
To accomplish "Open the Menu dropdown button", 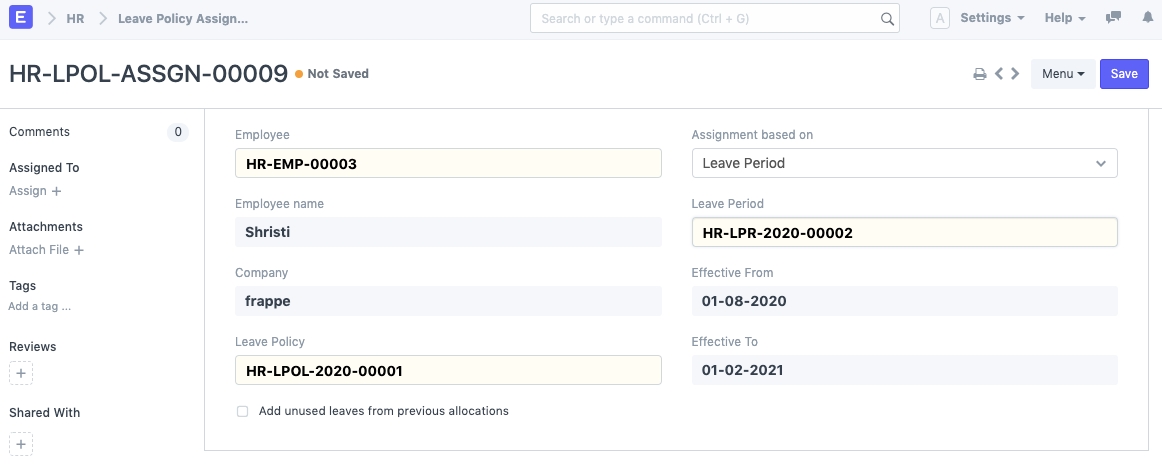I will (1062, 74).
